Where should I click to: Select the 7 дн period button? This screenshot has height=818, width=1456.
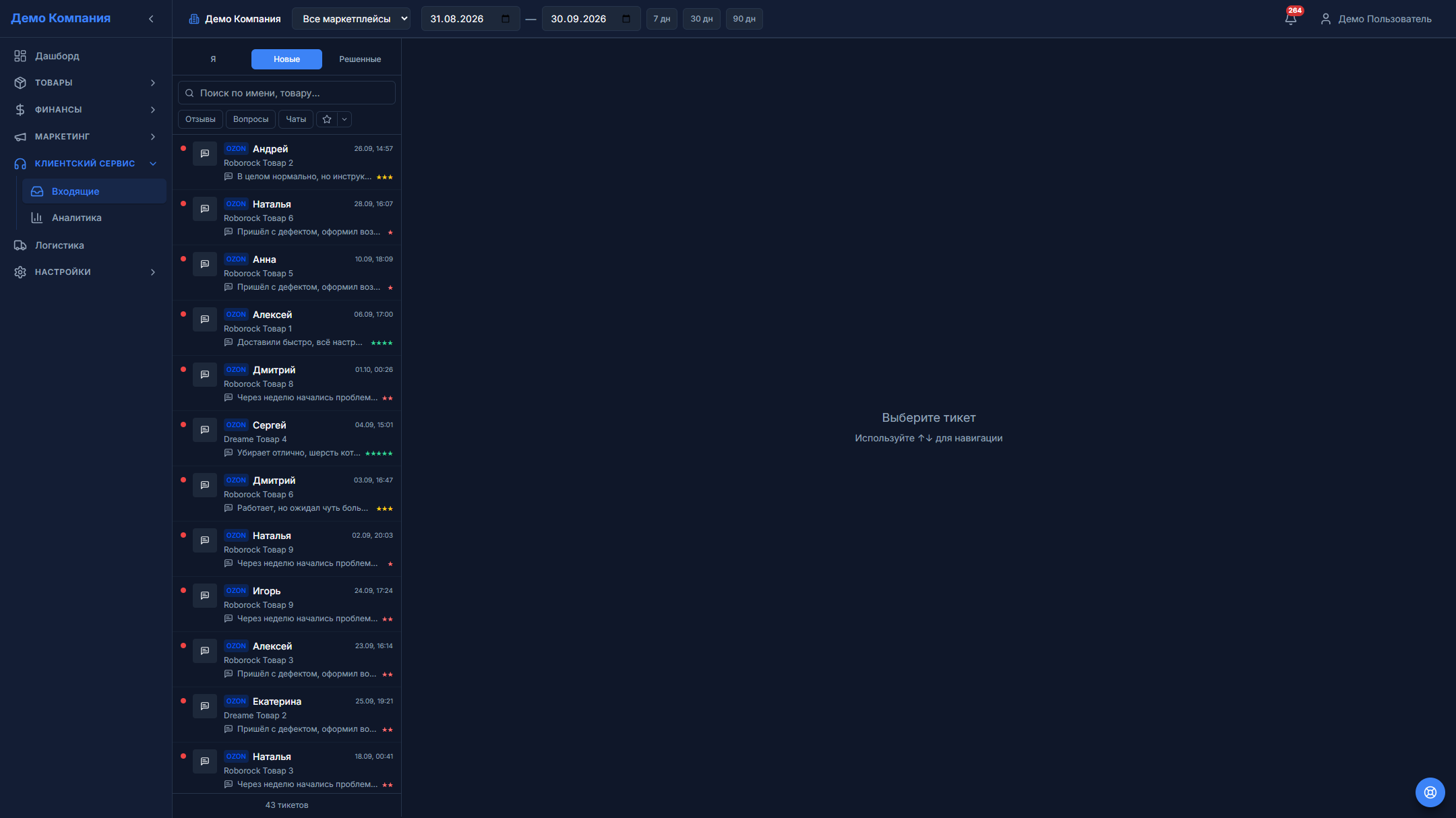[661, 19]
